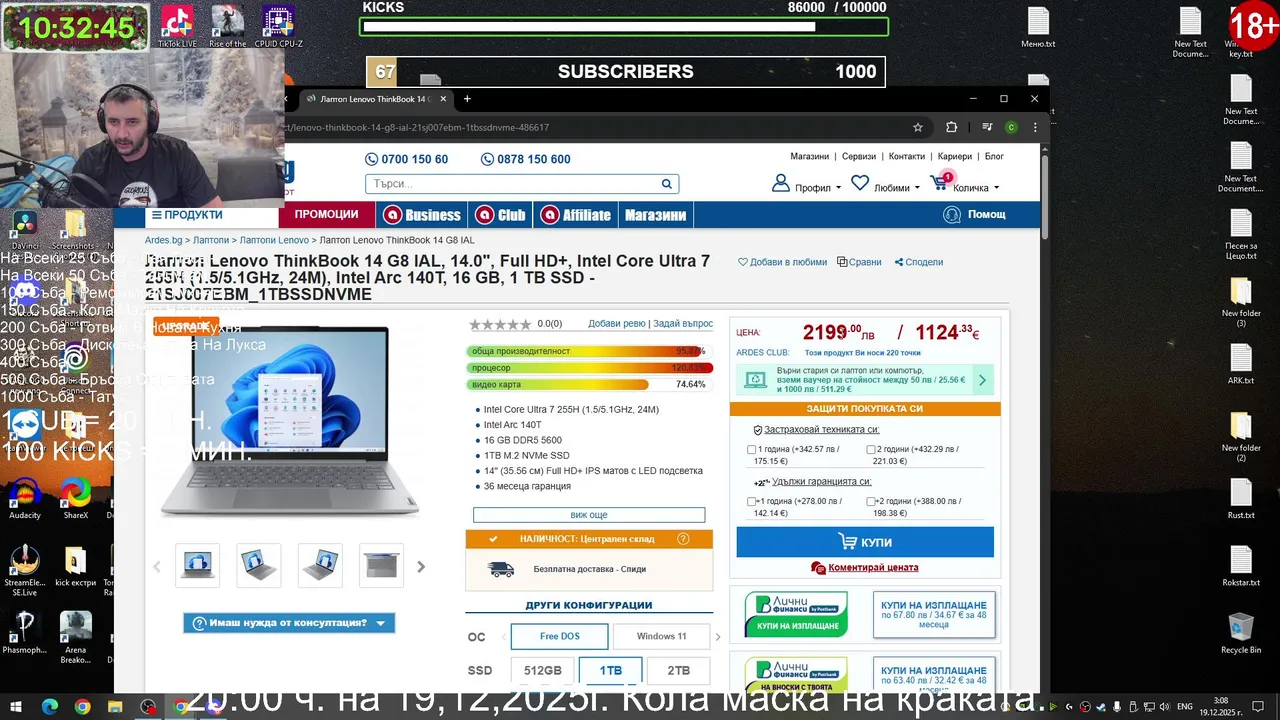Open the Audacity desktop shortcut
This screenshot has width=1280, height=720.
click(x=25, y=499)
